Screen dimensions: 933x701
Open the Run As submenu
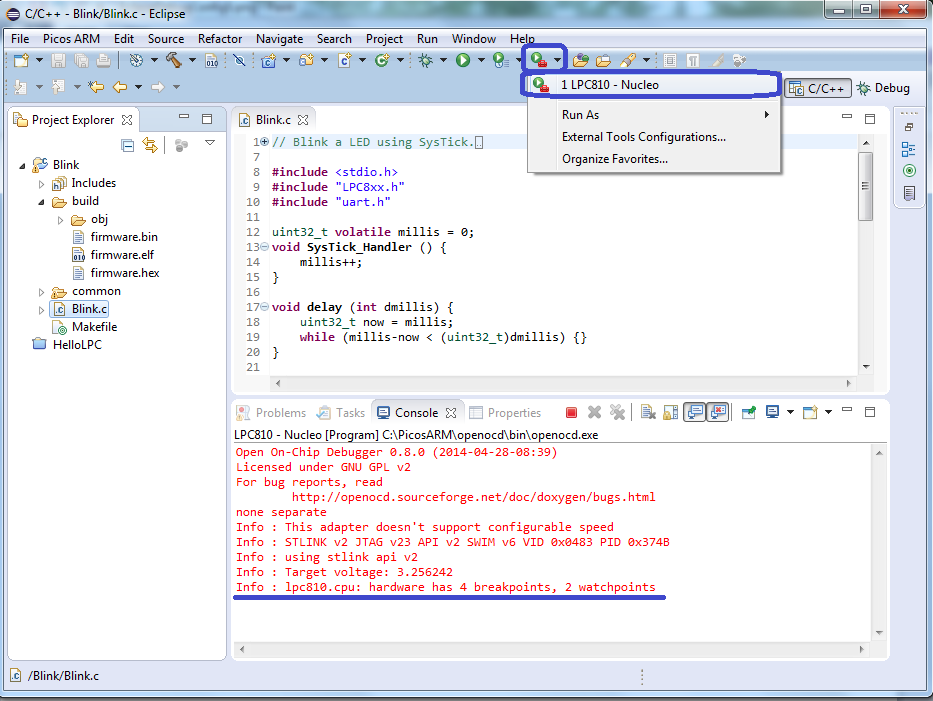655,115
